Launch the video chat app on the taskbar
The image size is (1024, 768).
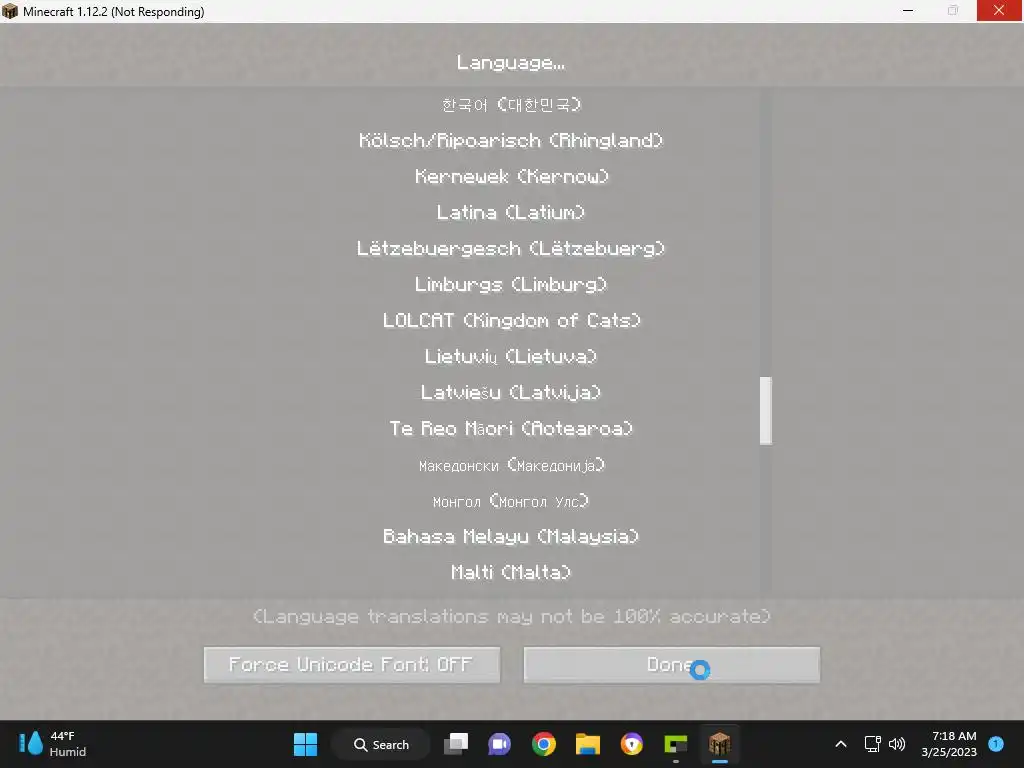click(x=500, y=744)
